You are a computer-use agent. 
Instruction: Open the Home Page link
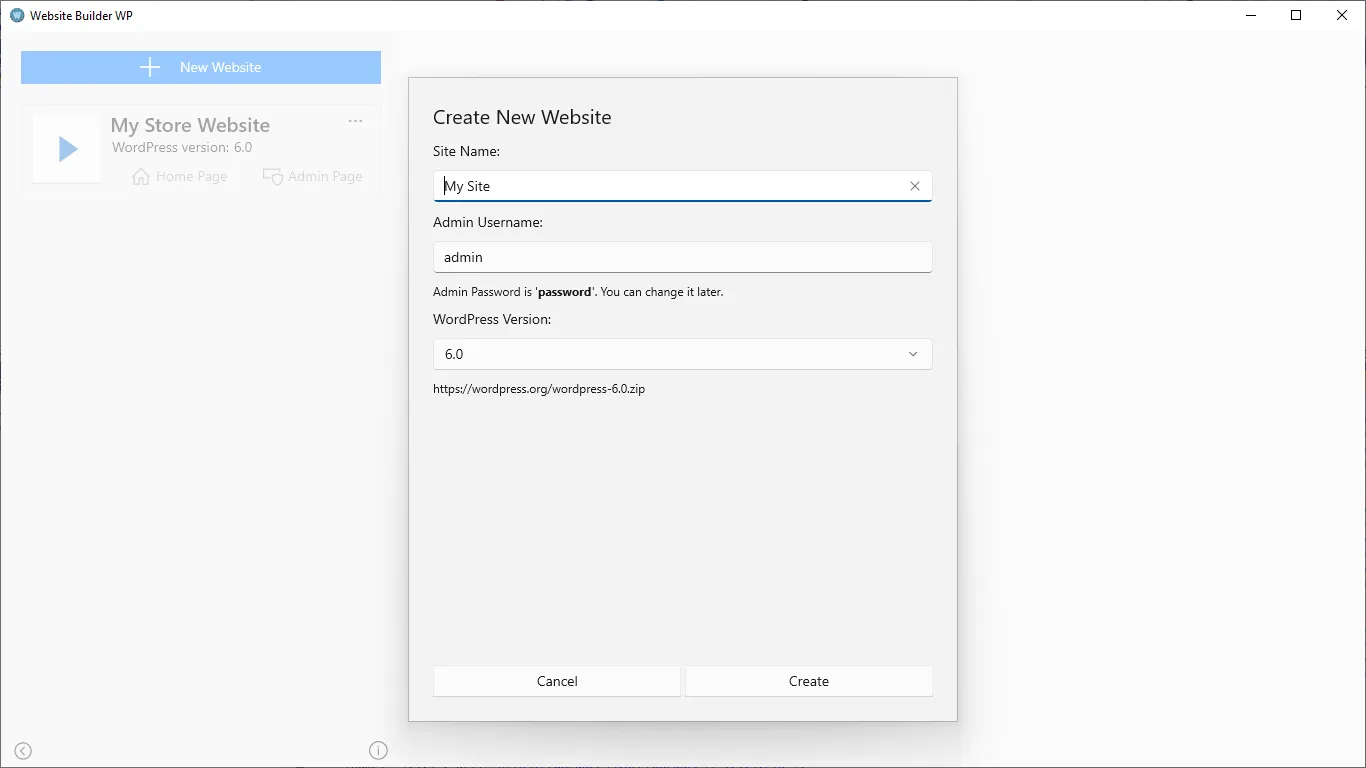180,176
